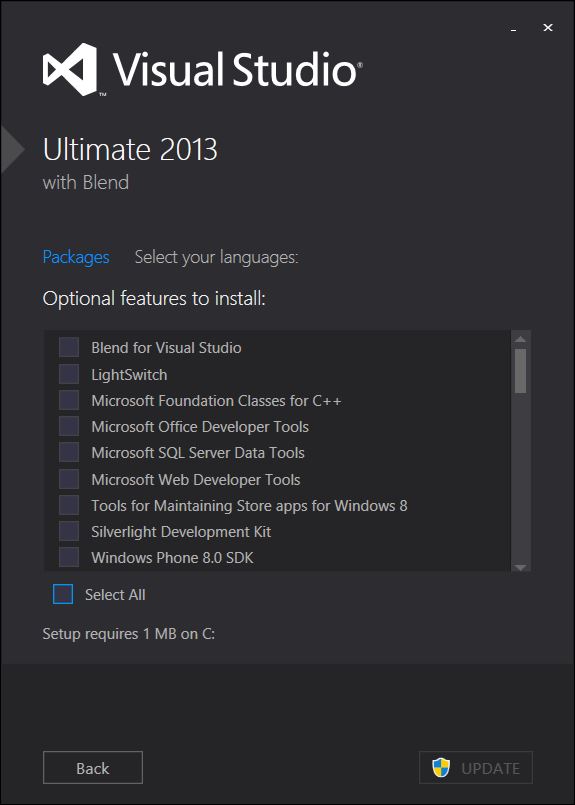Screen dimensions: 575x805
Task: Toggle the Select All checkbox
Action: [63, 594]
